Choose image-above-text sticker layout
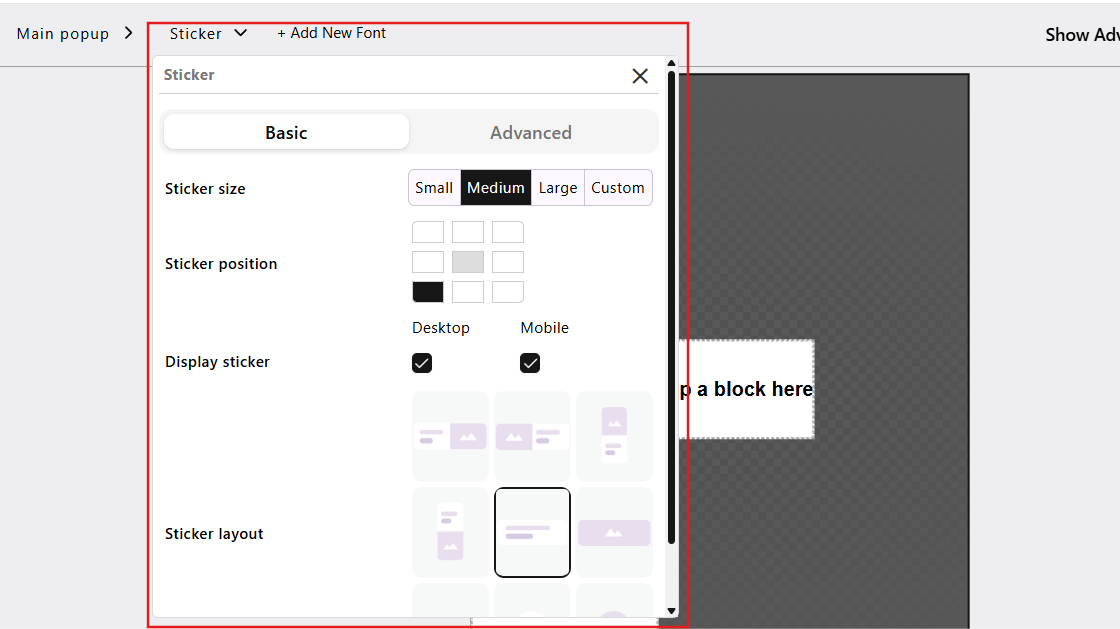This screenshot has width=1120, height=629. tap(614, 436)
